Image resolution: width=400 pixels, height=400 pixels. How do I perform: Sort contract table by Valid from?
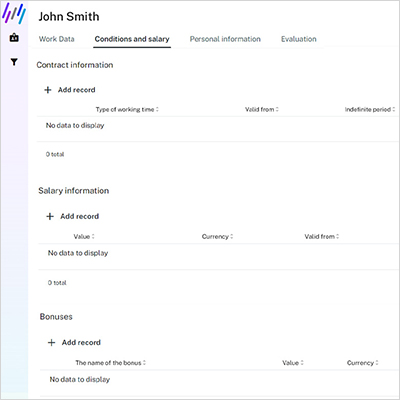point(262,109)
